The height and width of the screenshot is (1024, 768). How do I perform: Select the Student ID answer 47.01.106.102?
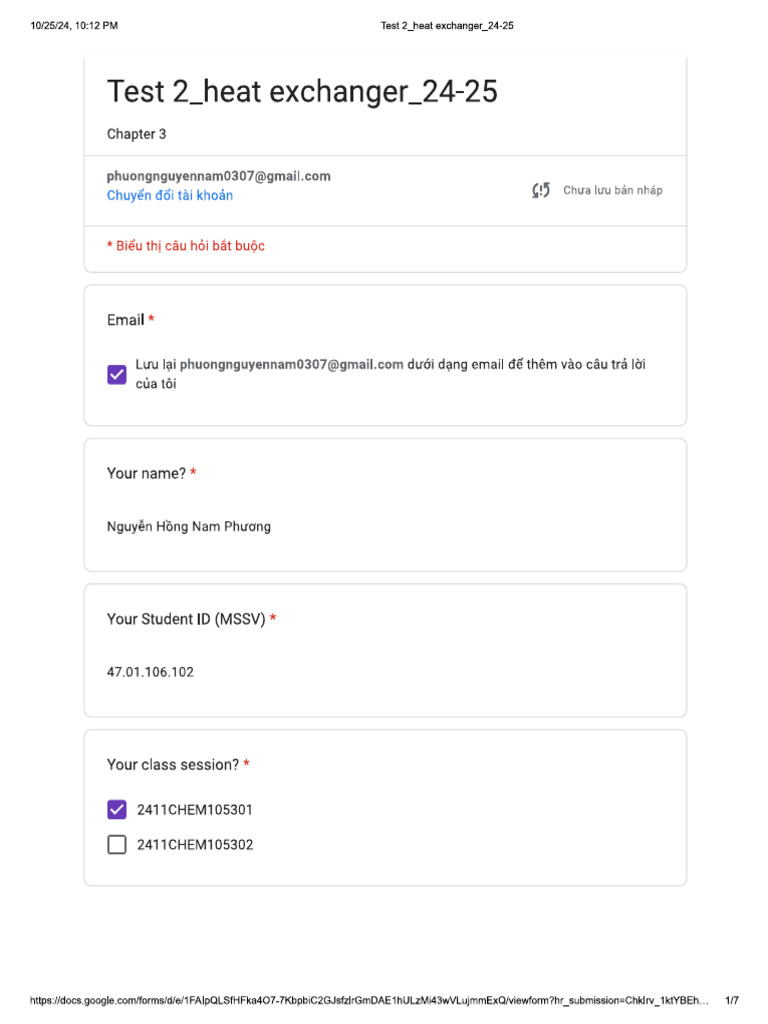[151, 672]
